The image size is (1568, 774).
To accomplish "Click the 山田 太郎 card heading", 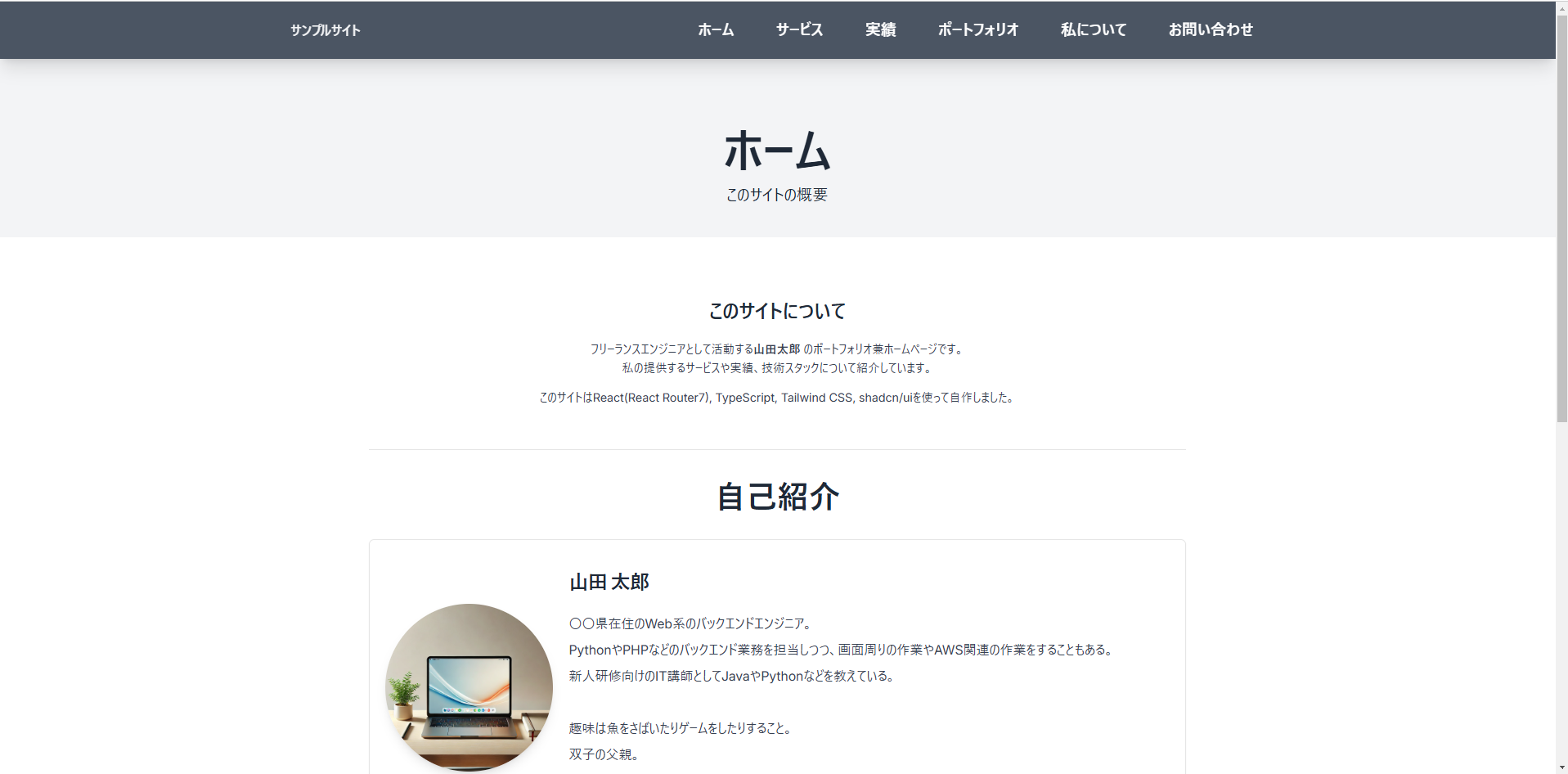I will (x=608, y=582).
